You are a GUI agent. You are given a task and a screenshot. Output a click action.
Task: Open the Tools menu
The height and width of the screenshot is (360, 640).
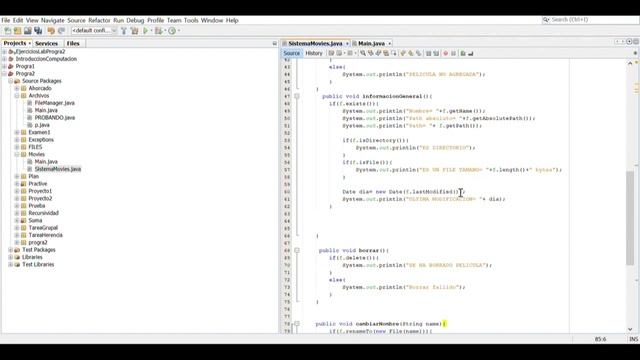click(x=191, y=20)
